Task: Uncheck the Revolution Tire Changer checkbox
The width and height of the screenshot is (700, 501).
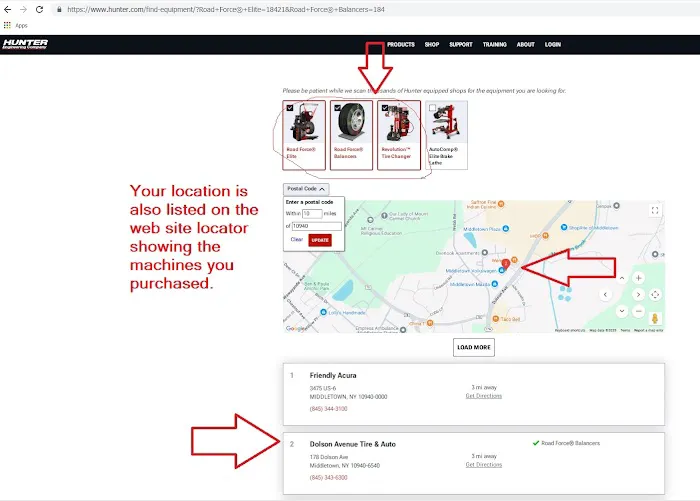Action: click(x=385, y=108)
